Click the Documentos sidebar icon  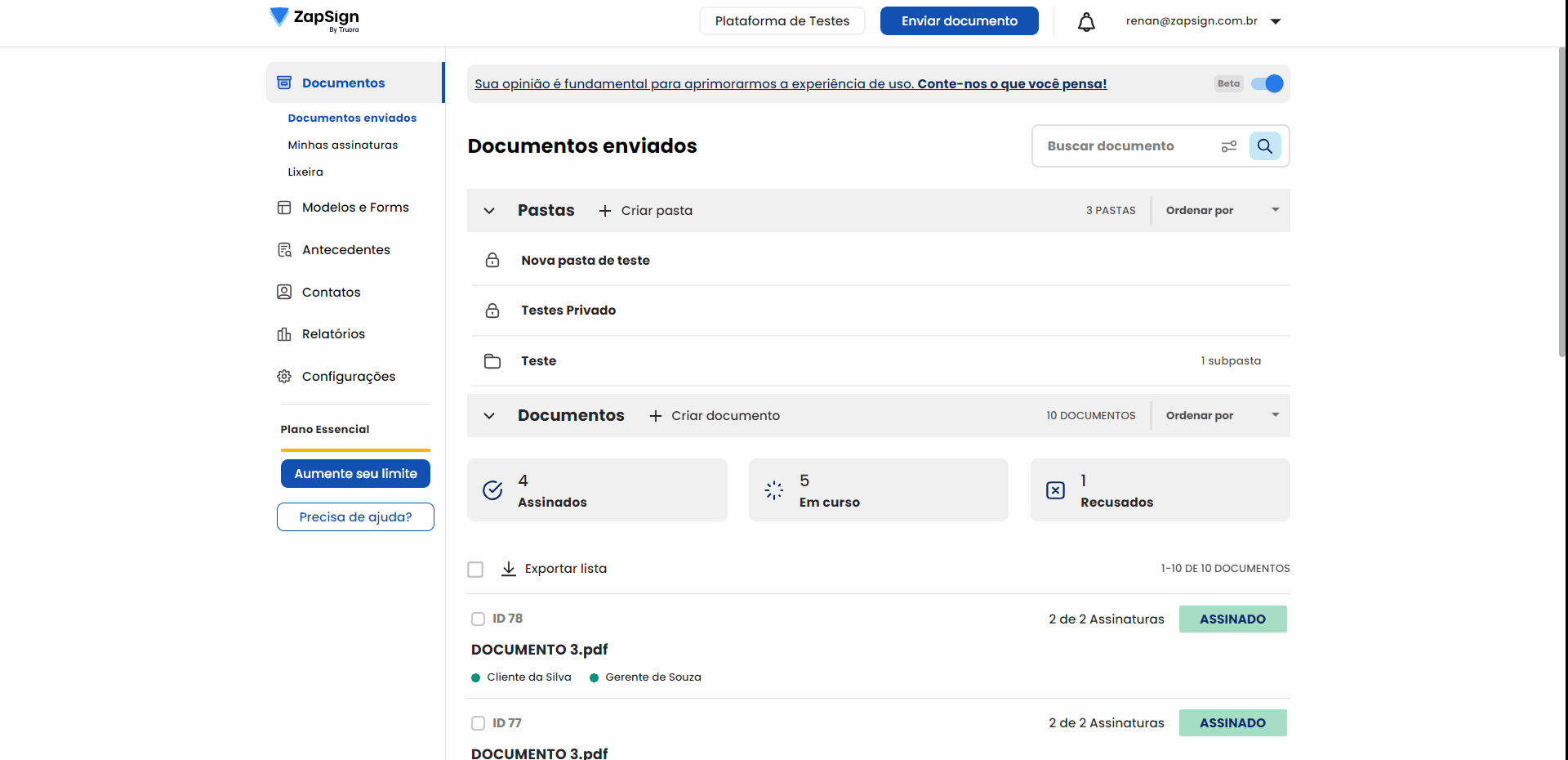(x=284, y=83)
